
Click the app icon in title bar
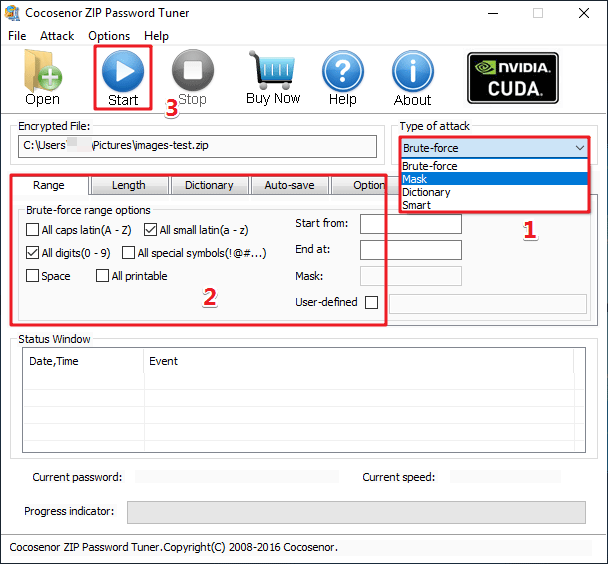pos(12,13)
